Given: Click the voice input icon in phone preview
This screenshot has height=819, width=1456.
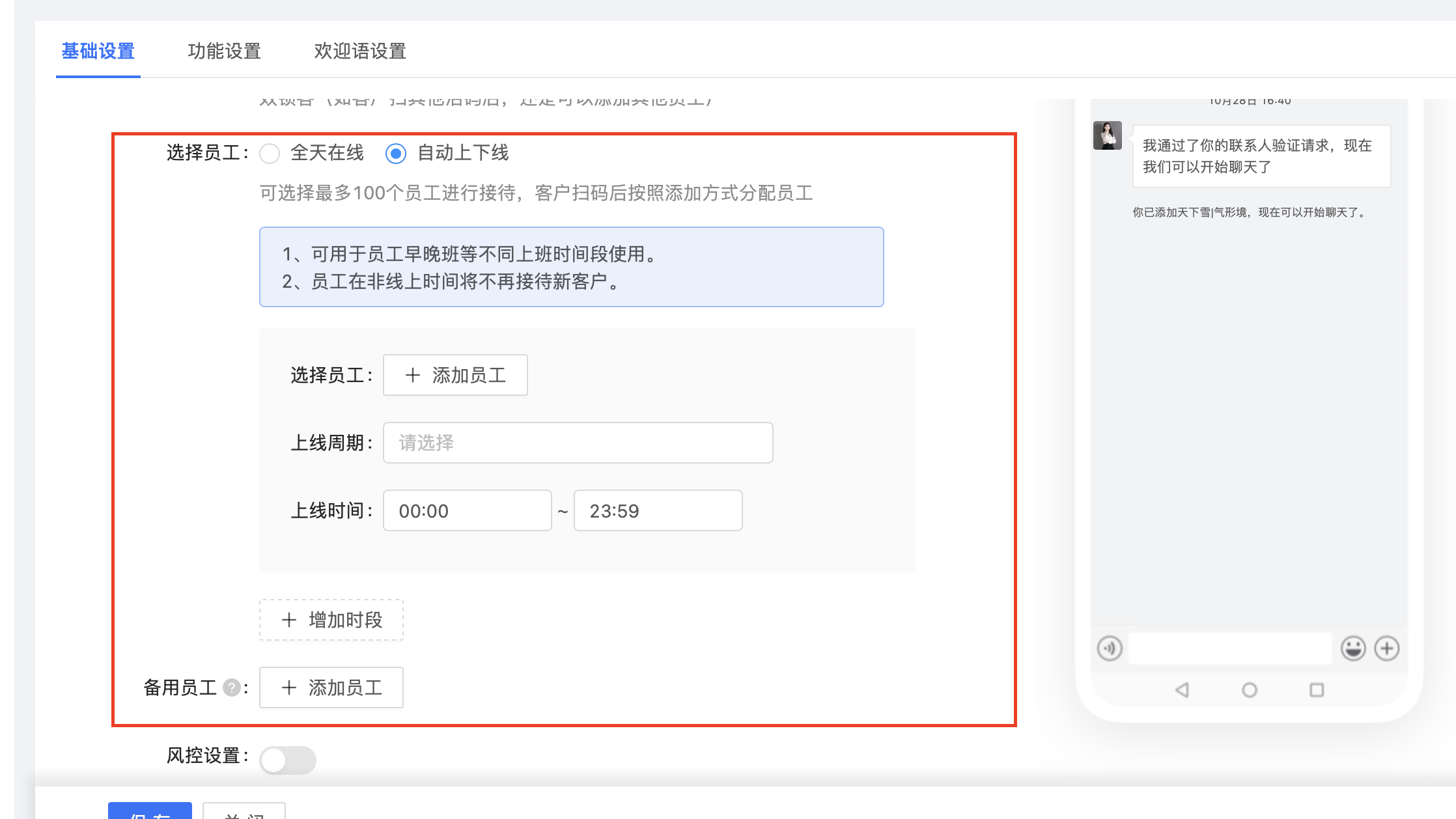Looking at the screenshot, I should 1110,648.
